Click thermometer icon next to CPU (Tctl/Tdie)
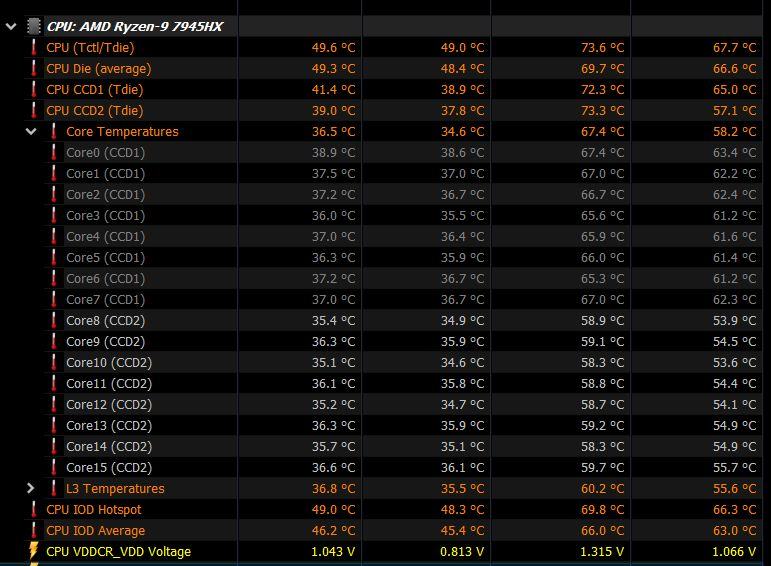The width and height of the screenshot is (771, 566). 33,47
